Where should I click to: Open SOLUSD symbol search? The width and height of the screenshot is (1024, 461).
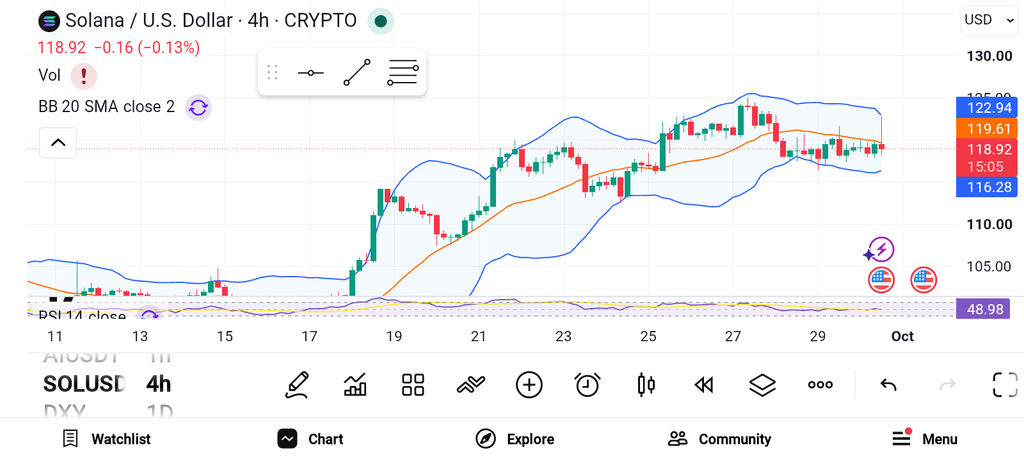[x=83, y=384]
